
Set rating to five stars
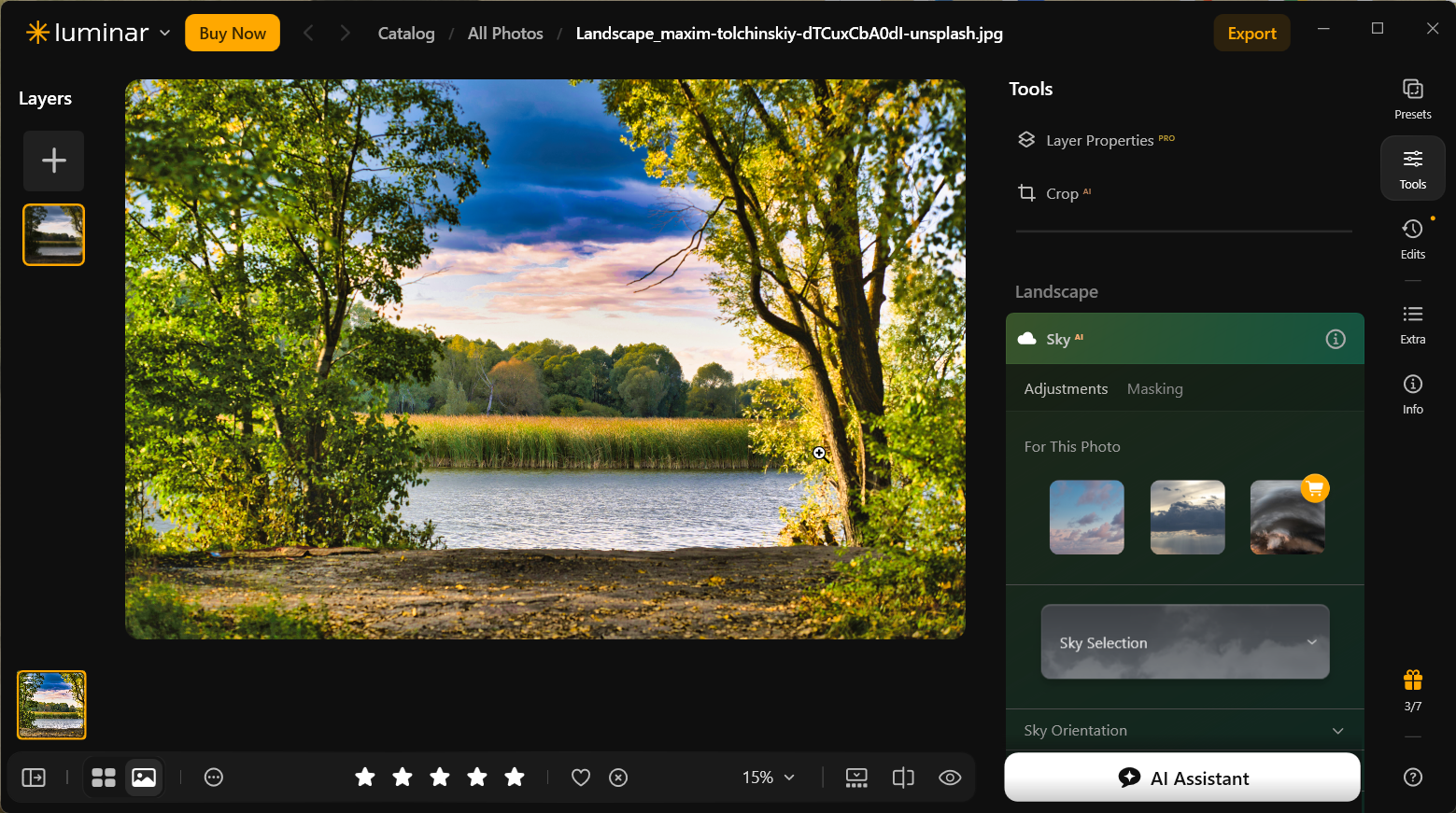pyautogui.click(x=515, y=777)
